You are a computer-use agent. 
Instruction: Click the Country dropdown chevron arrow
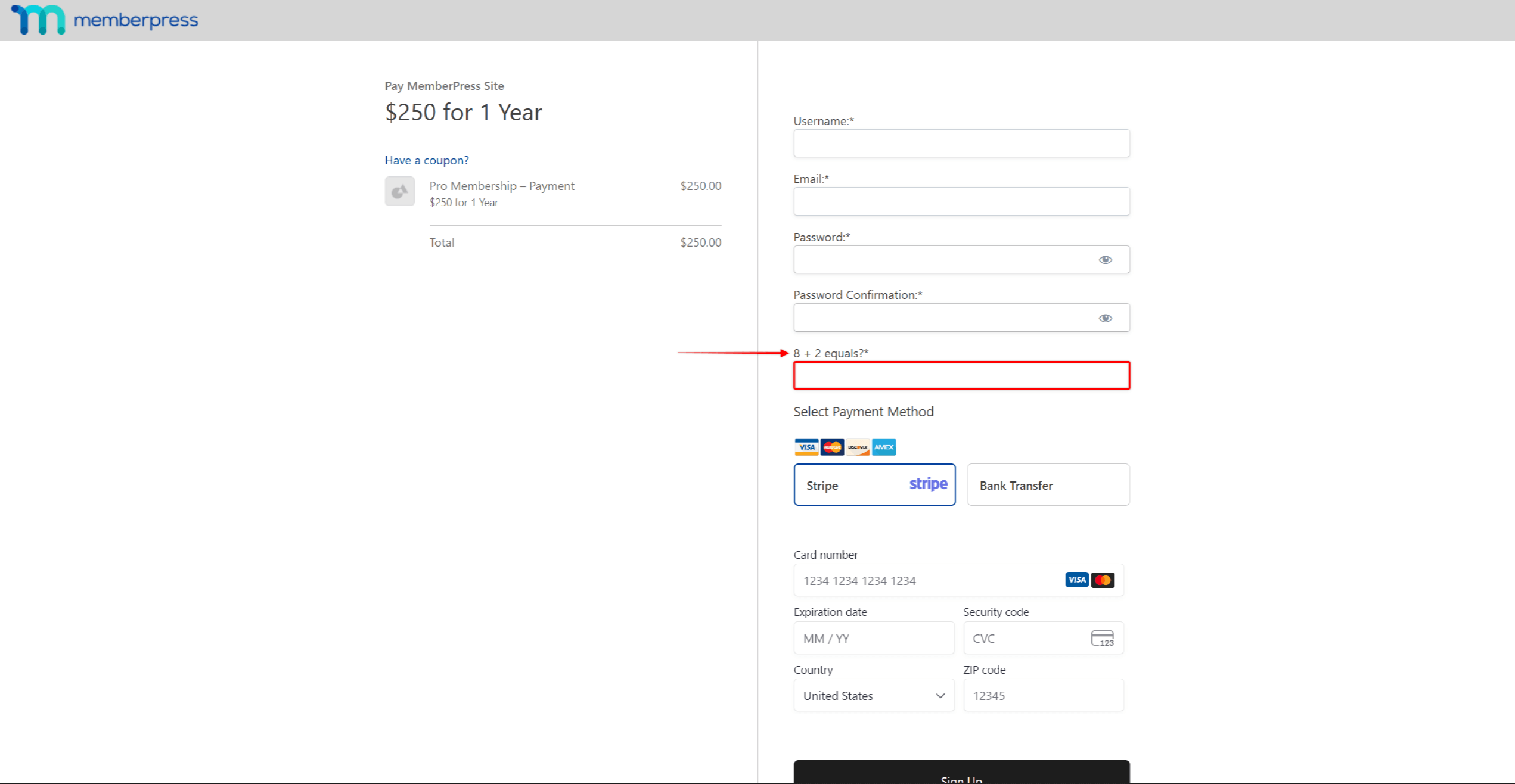(940, 696)
